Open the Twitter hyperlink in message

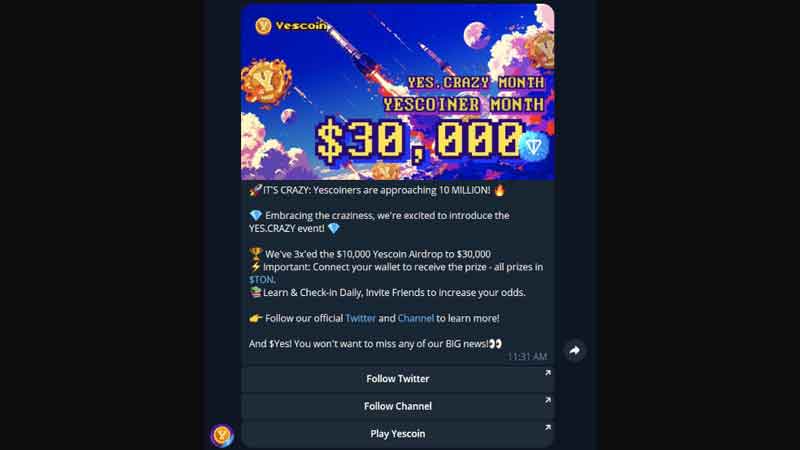tap(360, 318)
